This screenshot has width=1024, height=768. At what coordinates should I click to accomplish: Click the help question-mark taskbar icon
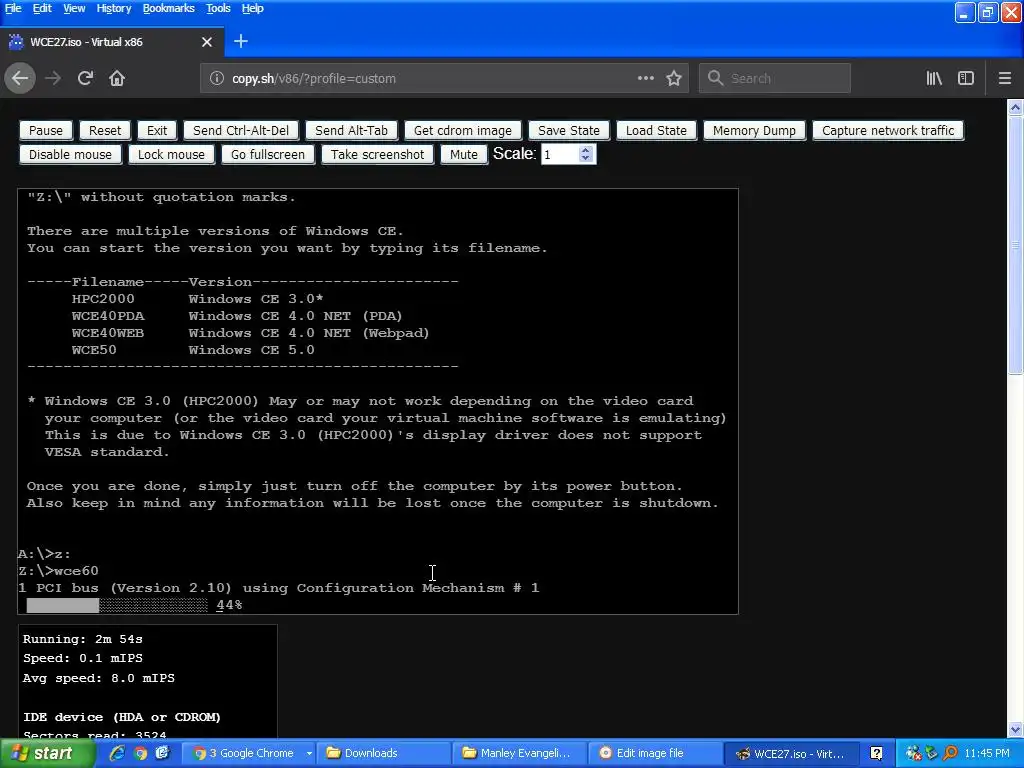[x=876, y=753]
